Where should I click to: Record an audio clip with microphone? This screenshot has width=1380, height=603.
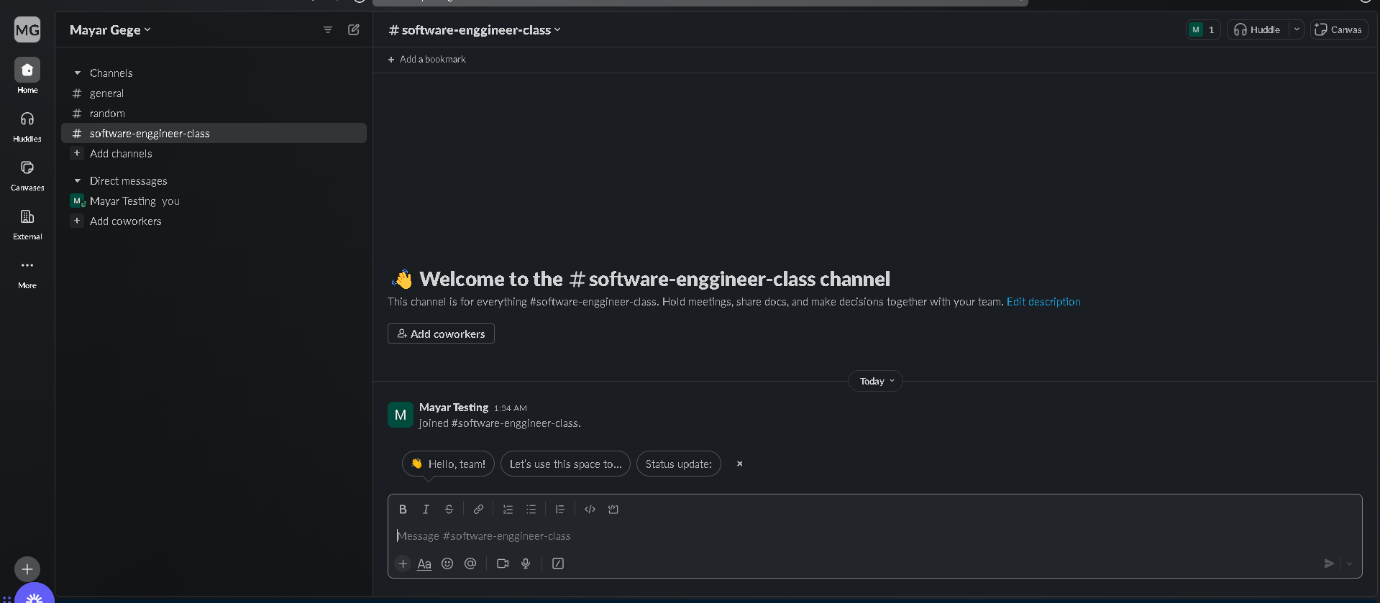[526, 563]
